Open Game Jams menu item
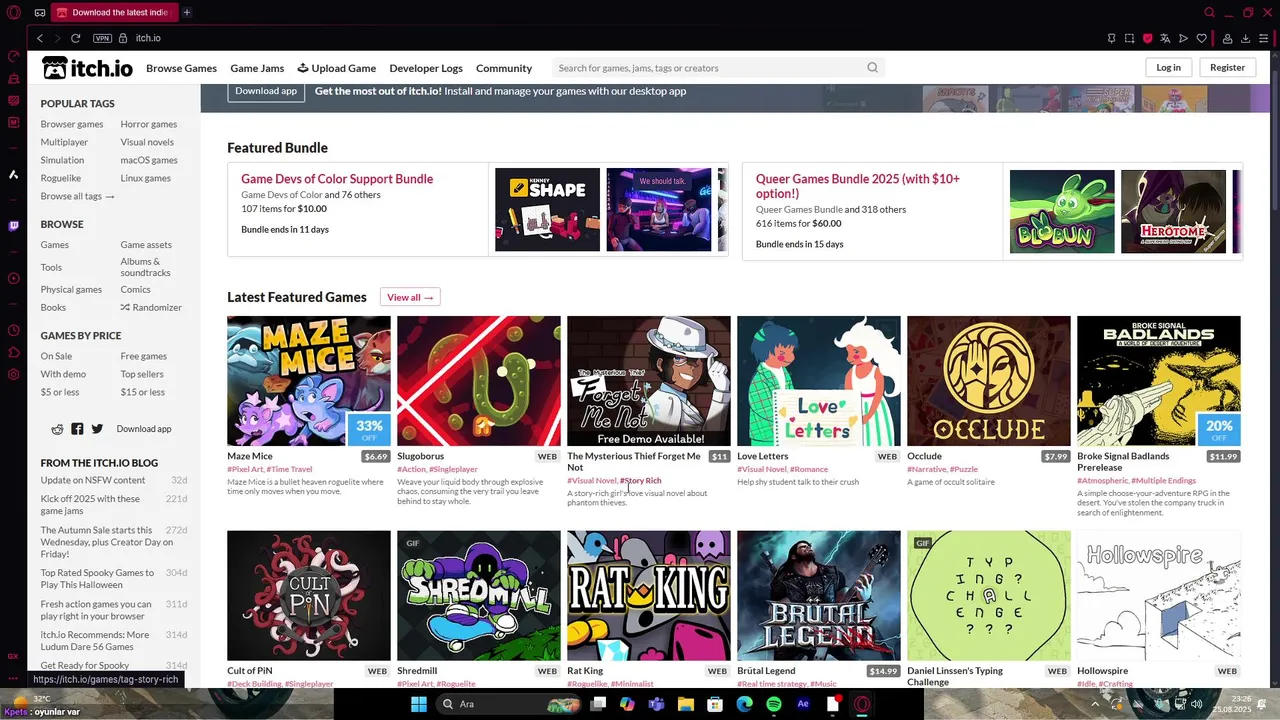 pyautogui.click(x=257, y=68)
